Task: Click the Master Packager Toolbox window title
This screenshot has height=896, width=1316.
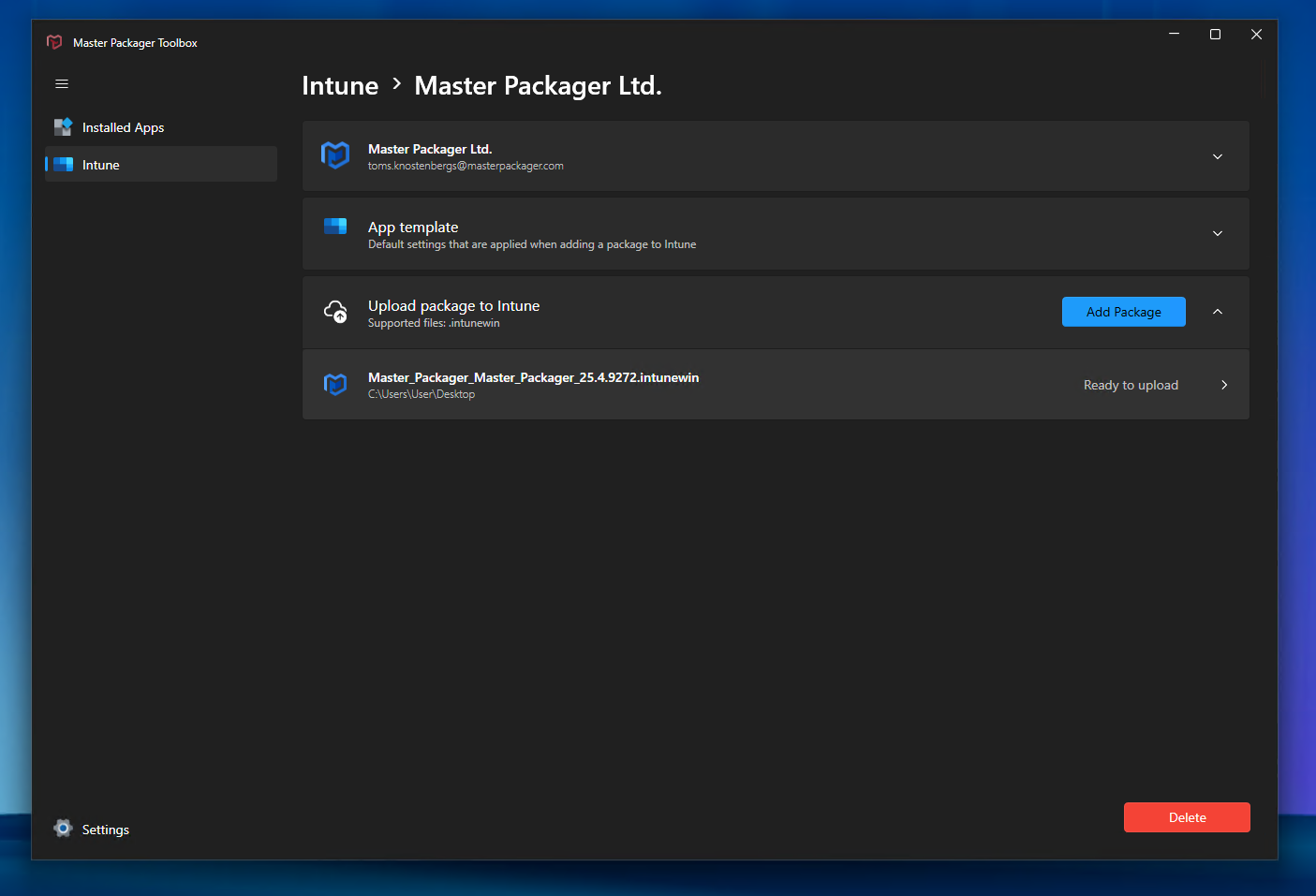Action: click(x=135, y=43)
